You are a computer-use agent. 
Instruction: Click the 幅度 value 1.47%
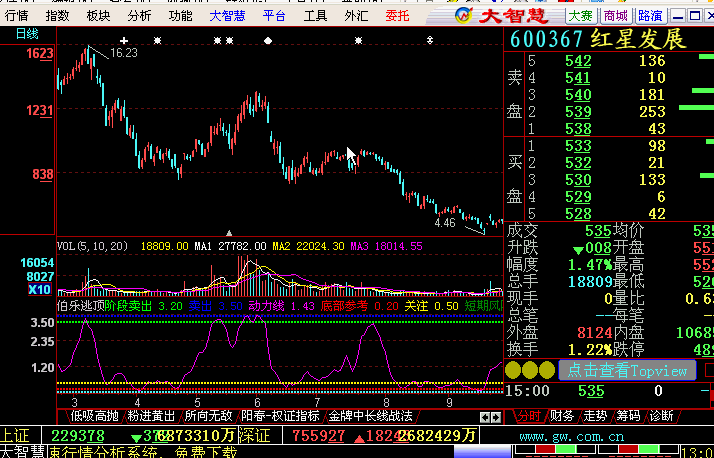(x=590, y=265)
